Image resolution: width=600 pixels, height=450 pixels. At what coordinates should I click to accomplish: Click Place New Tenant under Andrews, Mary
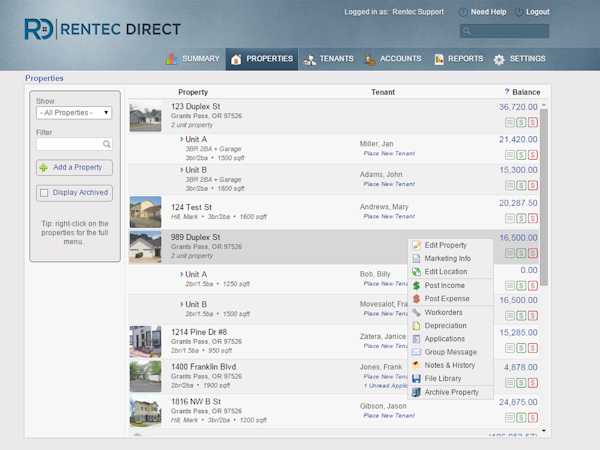click(x=389, y=217)
